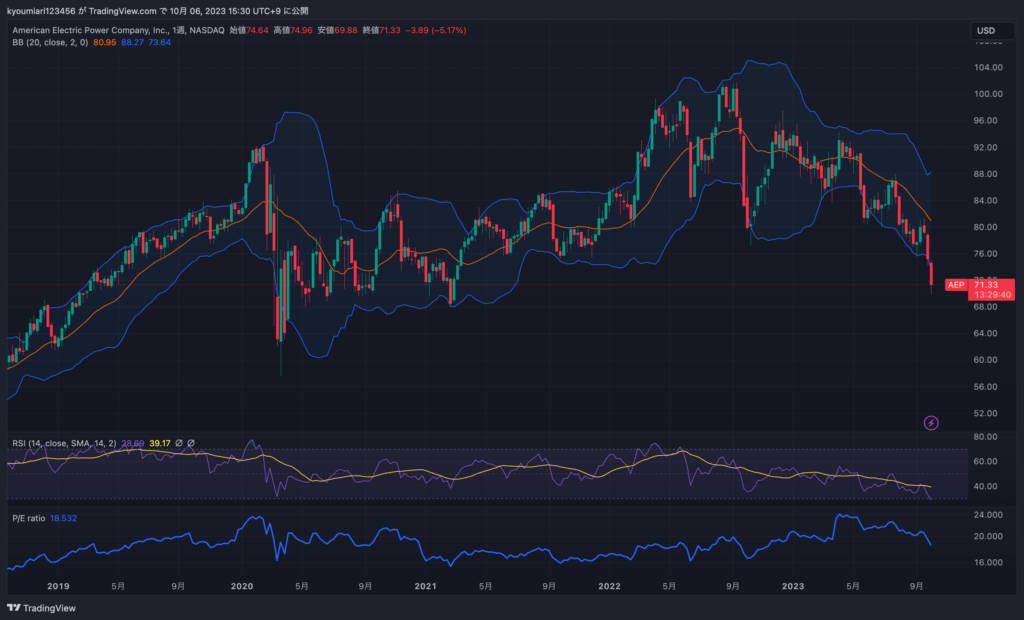Click the 2022 label on time axis
Image resolution: width=1024 pixels, height=620 pixels.
[x=609, y=586]
